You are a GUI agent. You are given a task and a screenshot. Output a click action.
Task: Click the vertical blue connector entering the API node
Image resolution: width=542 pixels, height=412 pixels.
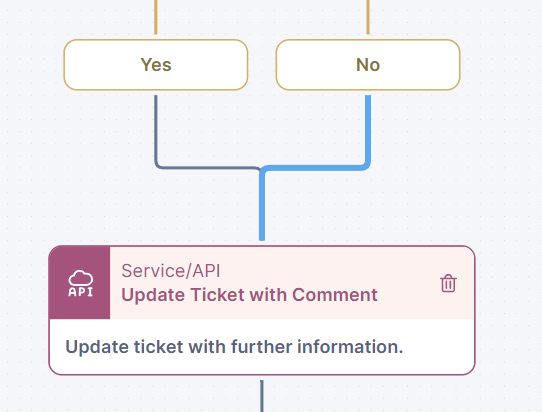tap(262, 206)
